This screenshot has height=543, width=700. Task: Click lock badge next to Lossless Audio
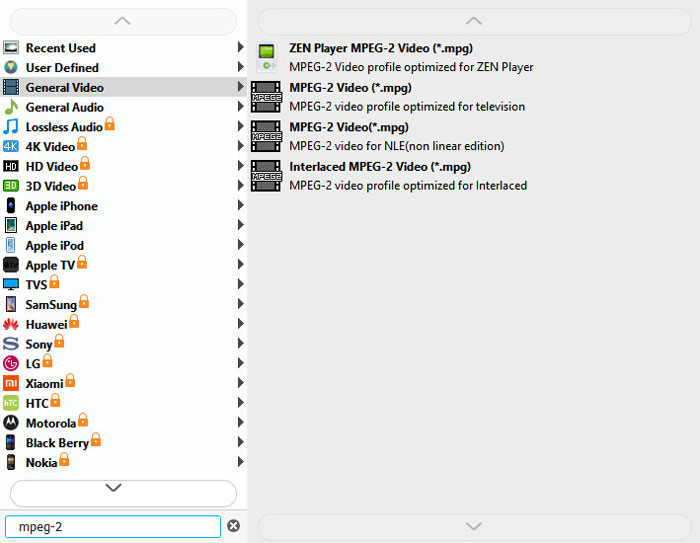109,124
